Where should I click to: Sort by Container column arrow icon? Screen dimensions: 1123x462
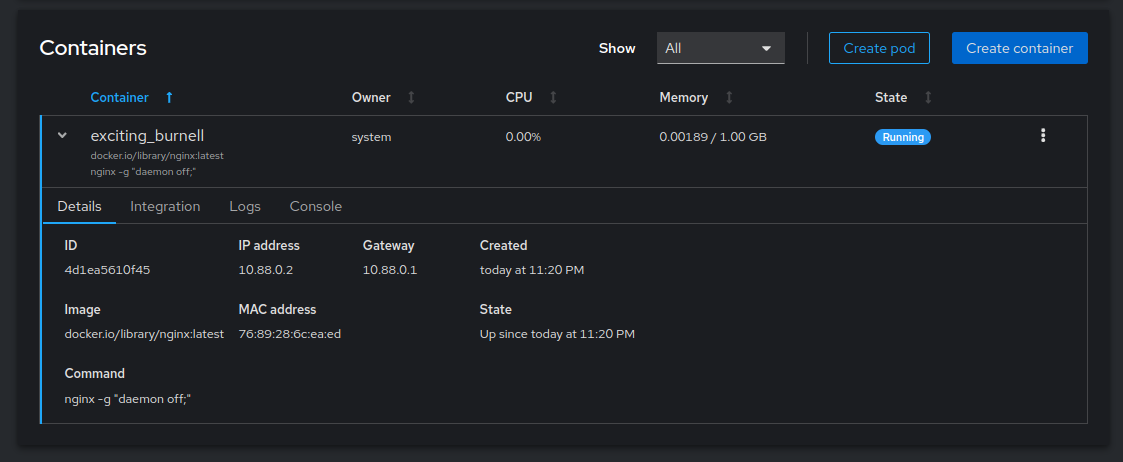(169, 97)
